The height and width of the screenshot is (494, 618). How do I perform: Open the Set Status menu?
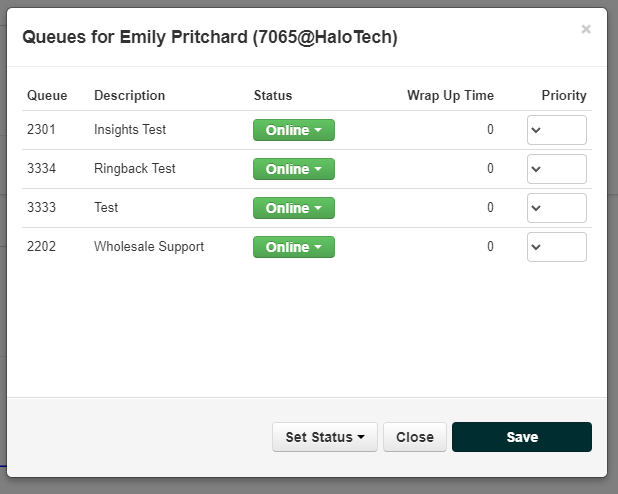(x=325, y=437)
